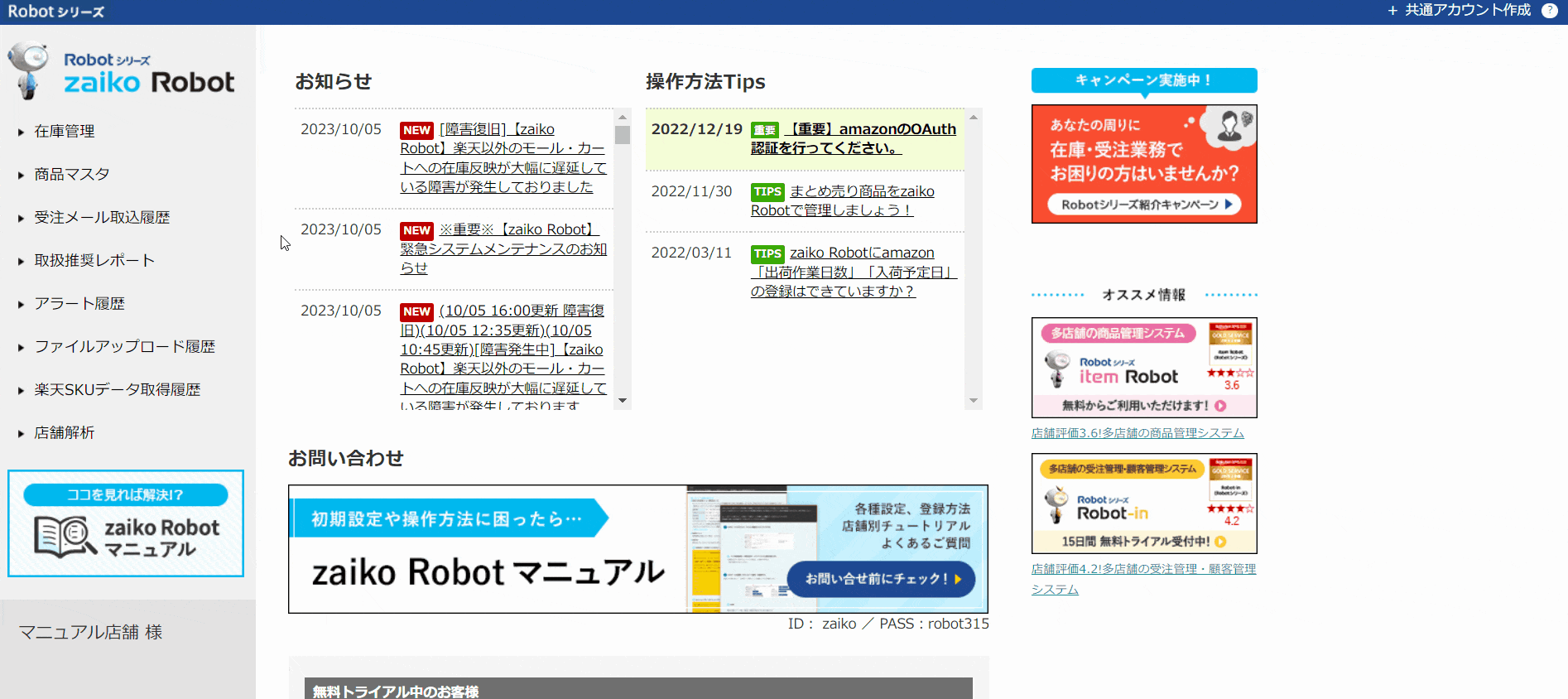Image resolution: width=1568 pixels, height=699 pixels.
Task: Open the 楽天SKUデータ取得履歴 menu item
Action: click(118, 390)
